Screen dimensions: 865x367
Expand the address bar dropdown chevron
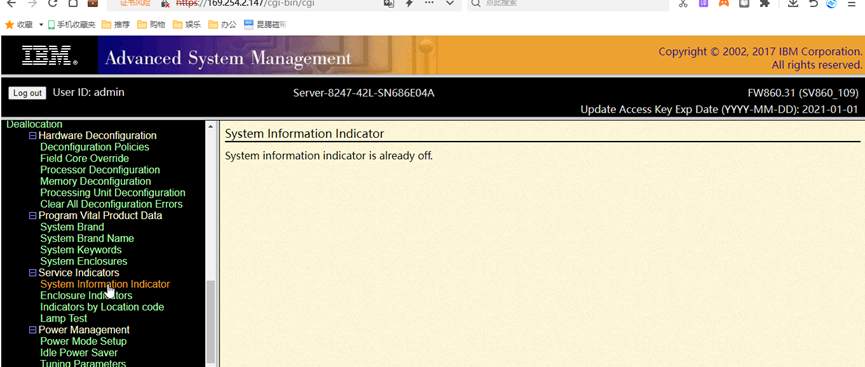point(450,3)
